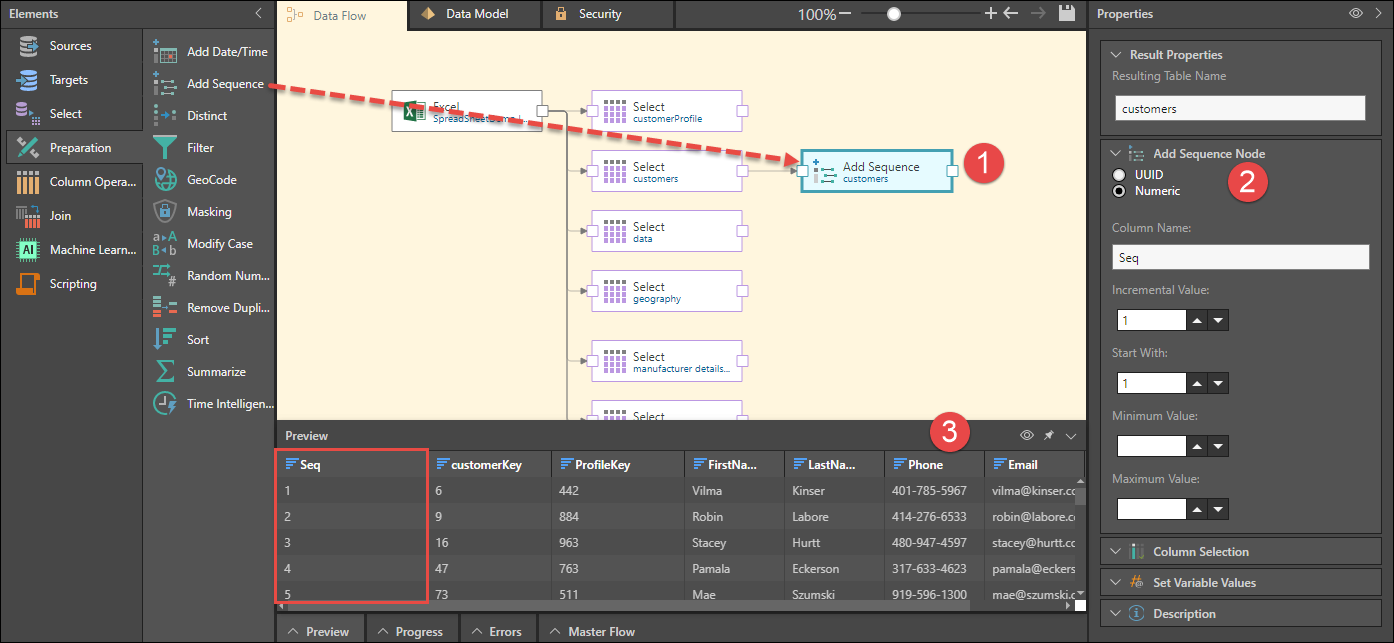The image size is (1394, 643).
Task: Open the Join elements category
Action: coord(60,216)
